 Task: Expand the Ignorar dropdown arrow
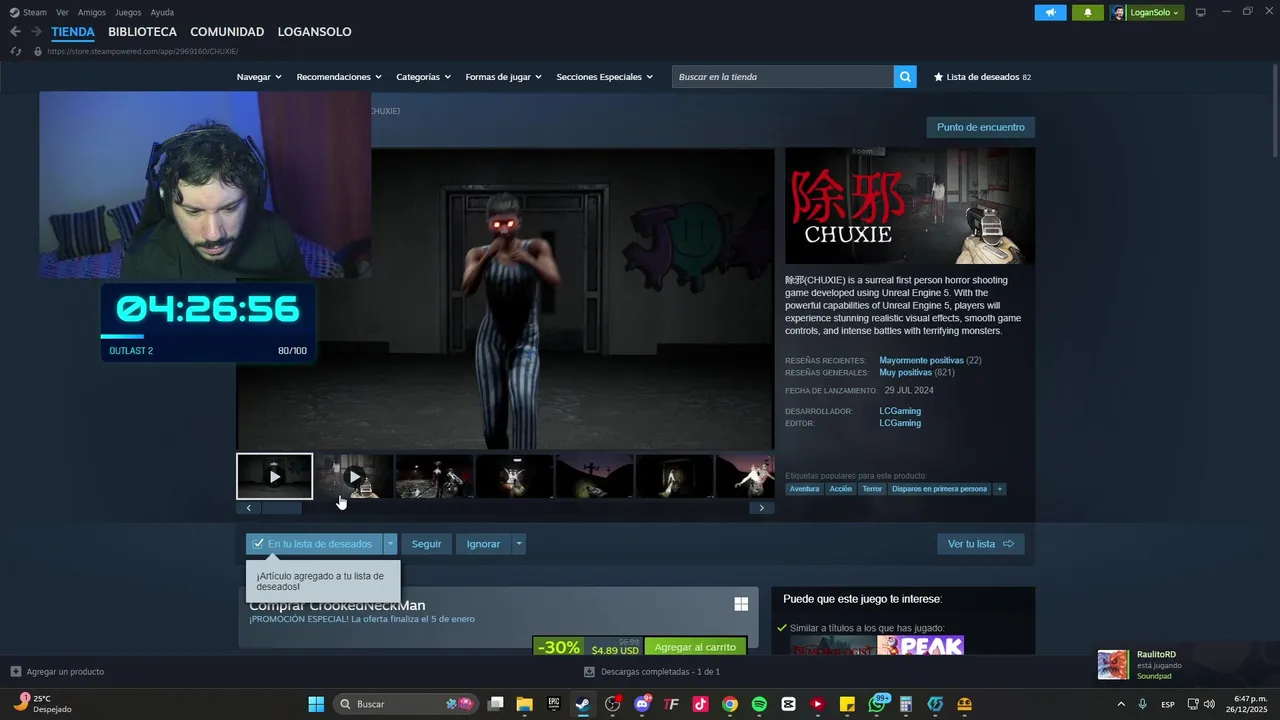click(518, 544)
